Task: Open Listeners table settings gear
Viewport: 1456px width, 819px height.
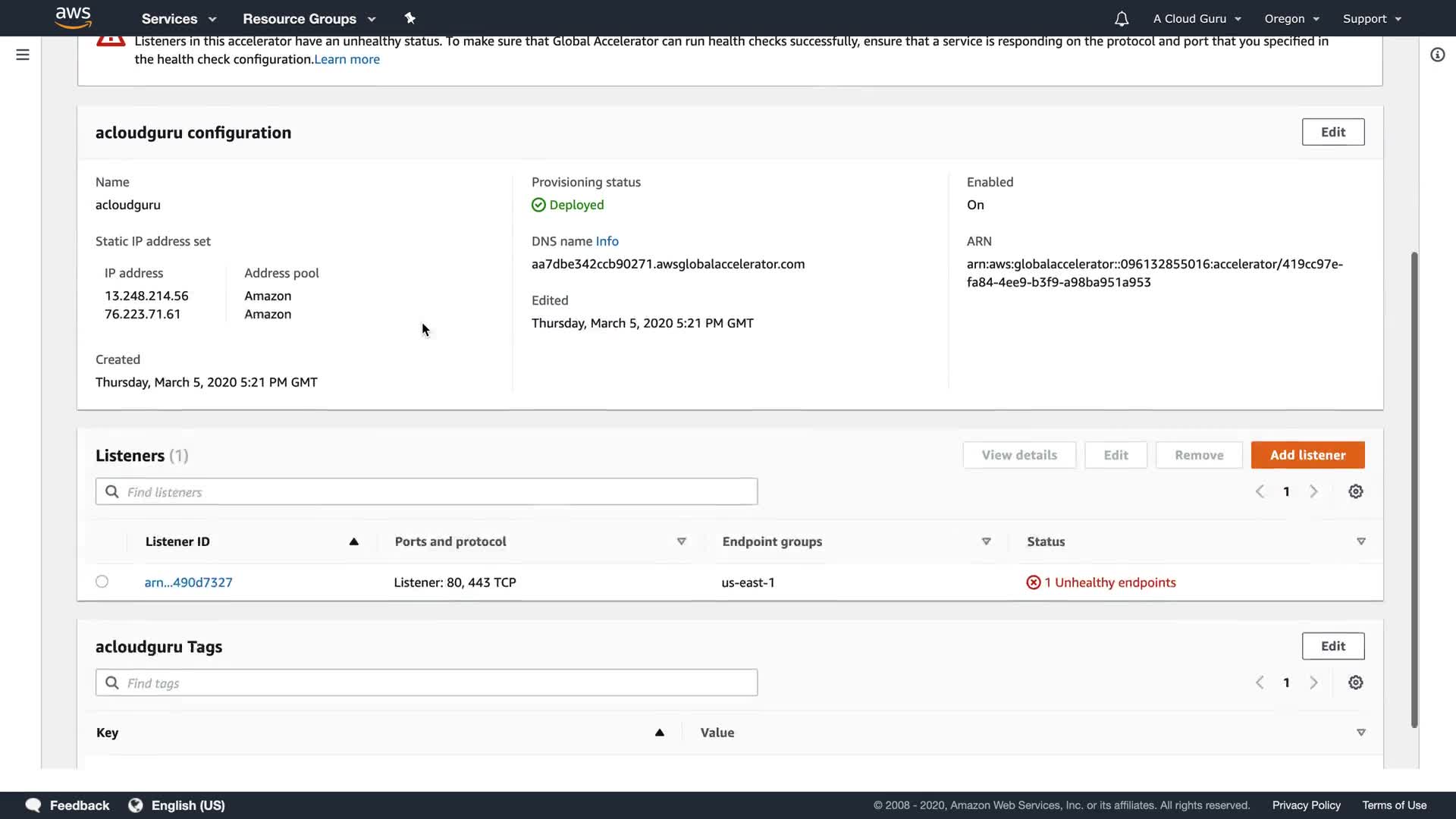Action: [1355, 491]
